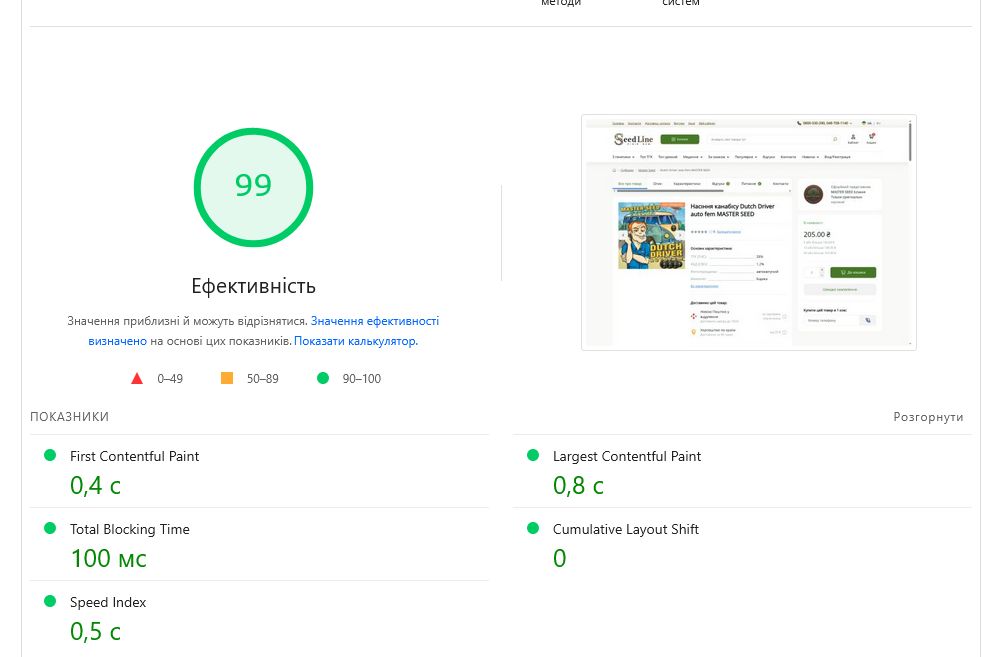This screenshot has width=1007, height=657.
Task: Open the "Показати калькулятор" link
Action: coord(355,341)
